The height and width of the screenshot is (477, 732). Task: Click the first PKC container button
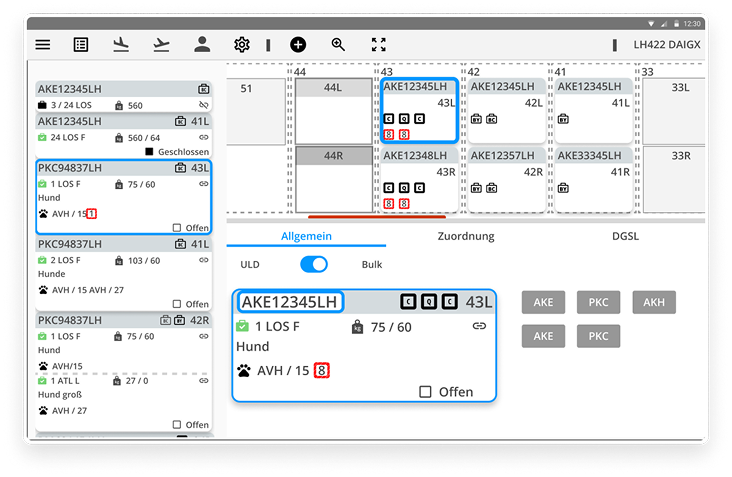(x=598, y=302)
